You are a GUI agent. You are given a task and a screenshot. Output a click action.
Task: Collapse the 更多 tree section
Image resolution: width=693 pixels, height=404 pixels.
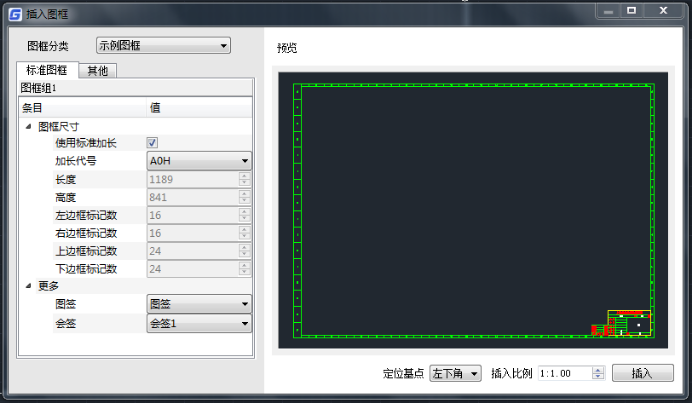tap(28, 286)
